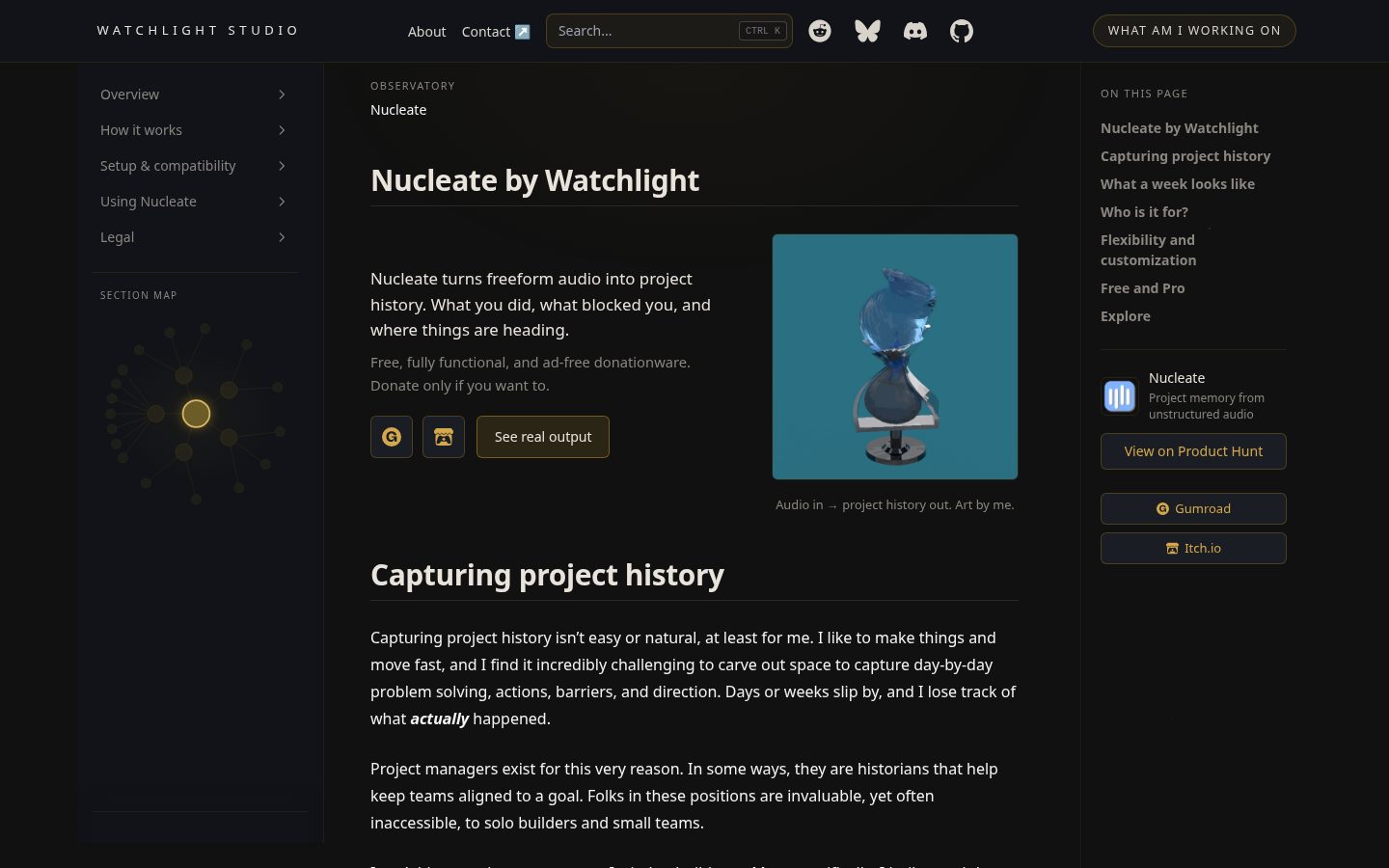Screen dimensions: 1389x868
Task: Click the 'Capturing project history' main heading
Action: 547,575
